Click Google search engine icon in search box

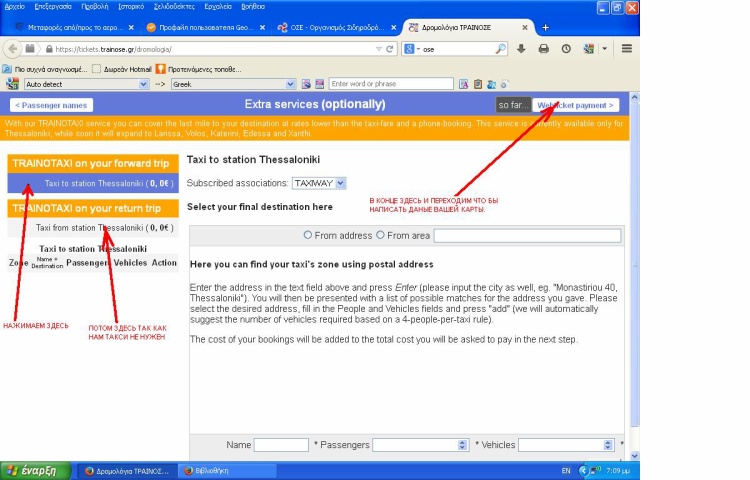coord(409,49)
